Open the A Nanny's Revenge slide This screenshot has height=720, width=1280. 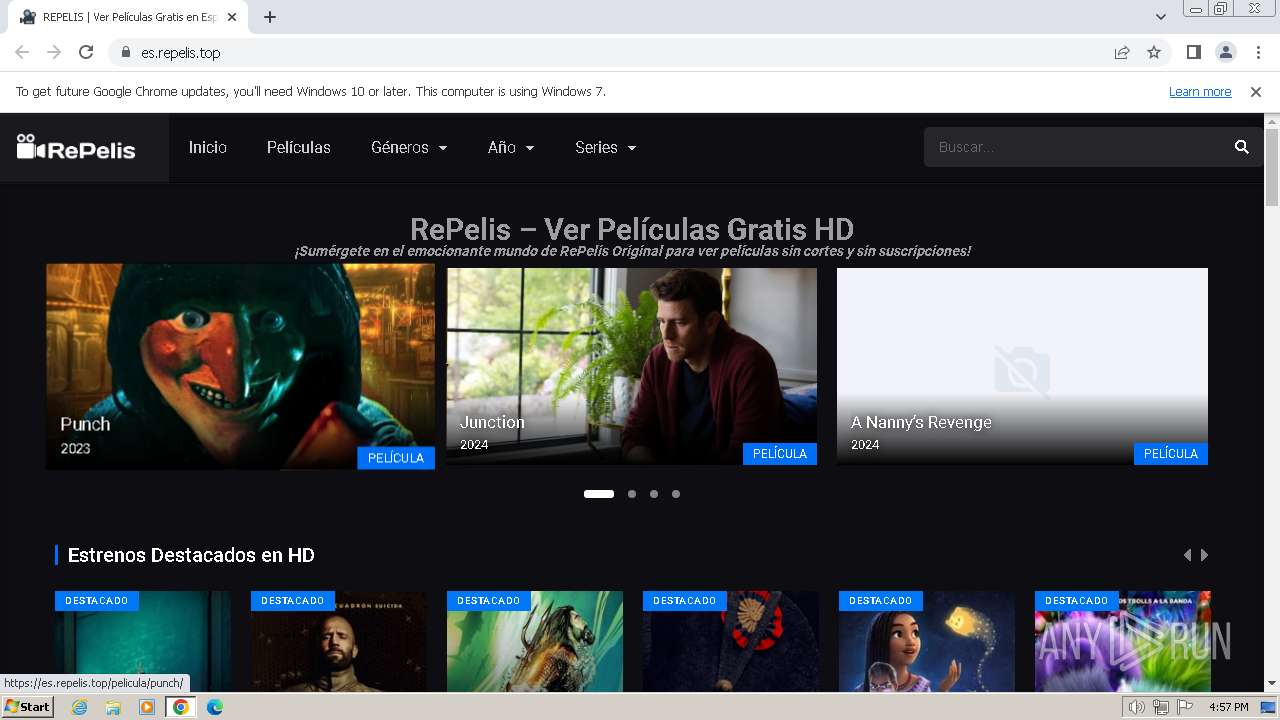(x=1022, y=366)
